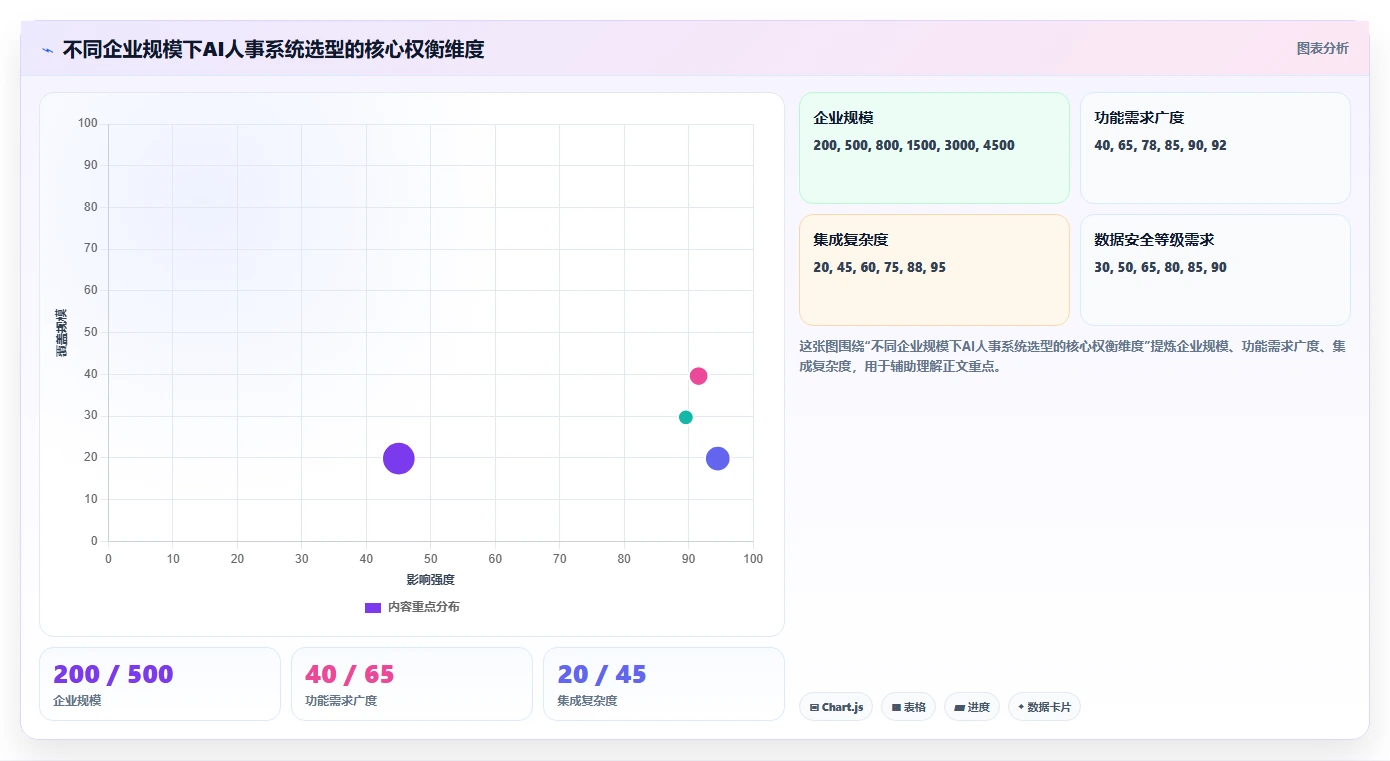1390x761 pixels.
Task: Click the lightning icon beside the title
Action: pos(48,49)
